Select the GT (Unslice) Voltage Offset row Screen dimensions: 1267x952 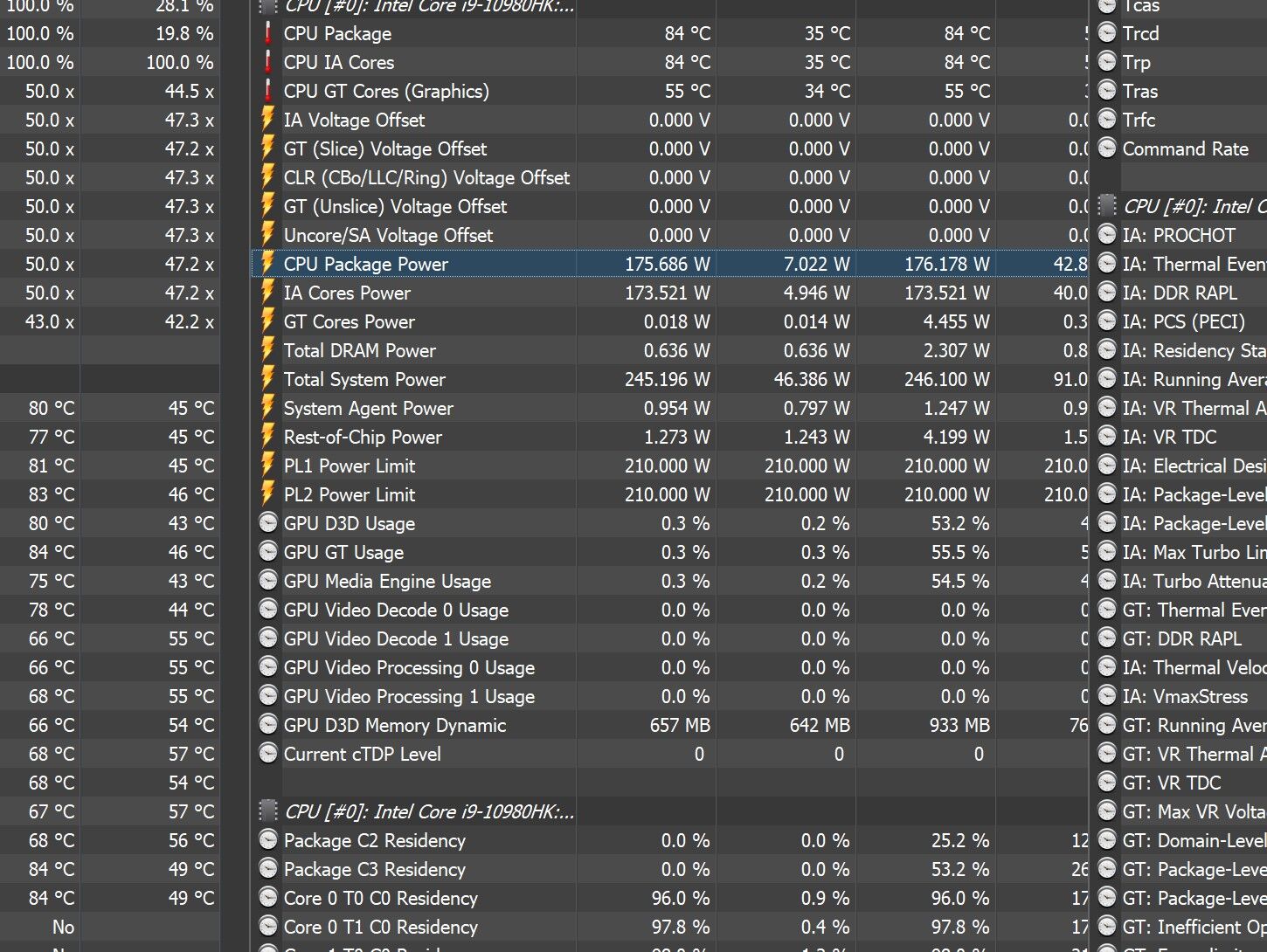tap(669, 206)
